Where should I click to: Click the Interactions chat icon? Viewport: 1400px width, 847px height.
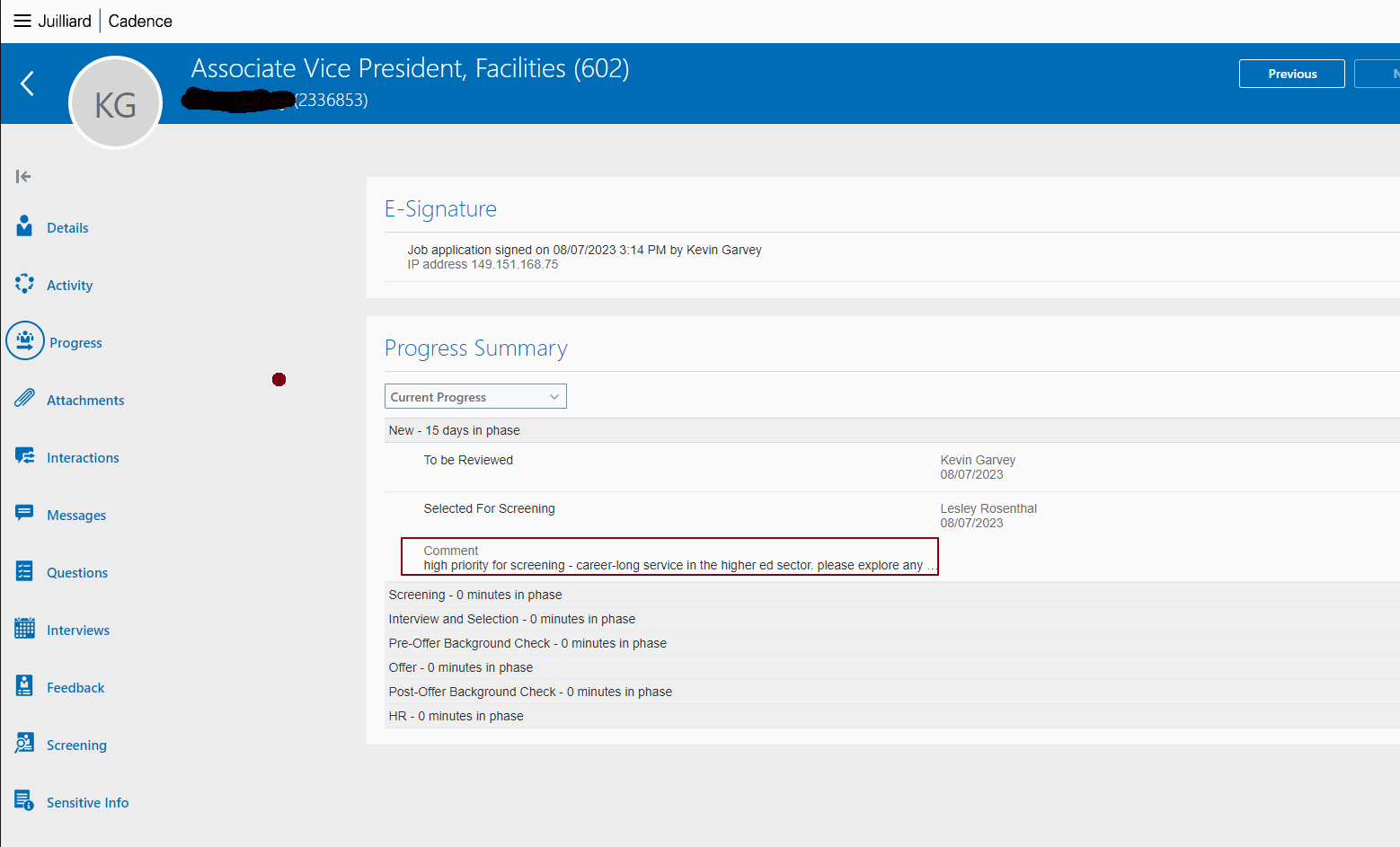tap(24, 455)
